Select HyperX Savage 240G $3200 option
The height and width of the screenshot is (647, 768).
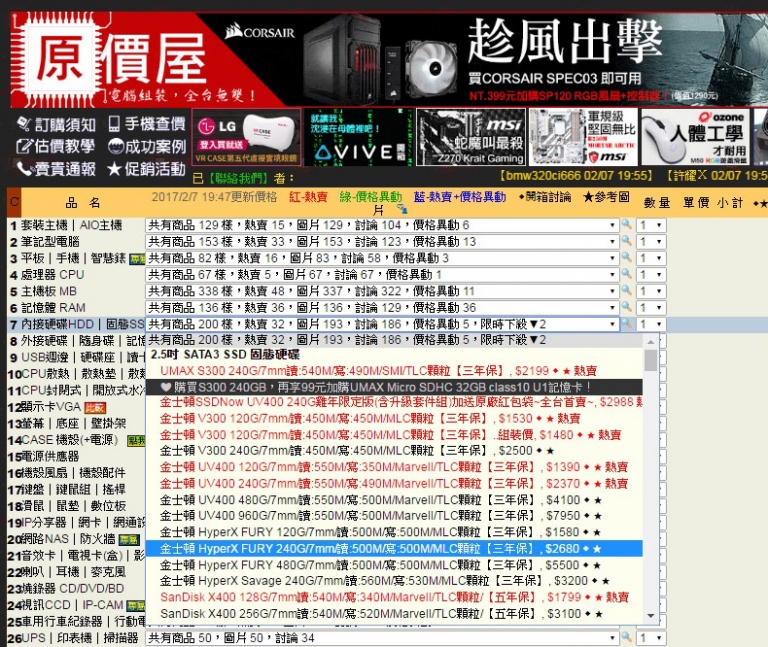pos(394,581)
